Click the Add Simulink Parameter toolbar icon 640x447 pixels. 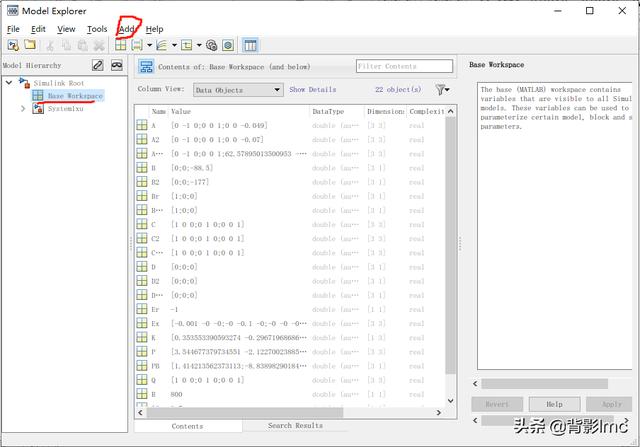[x=137, y=45]
